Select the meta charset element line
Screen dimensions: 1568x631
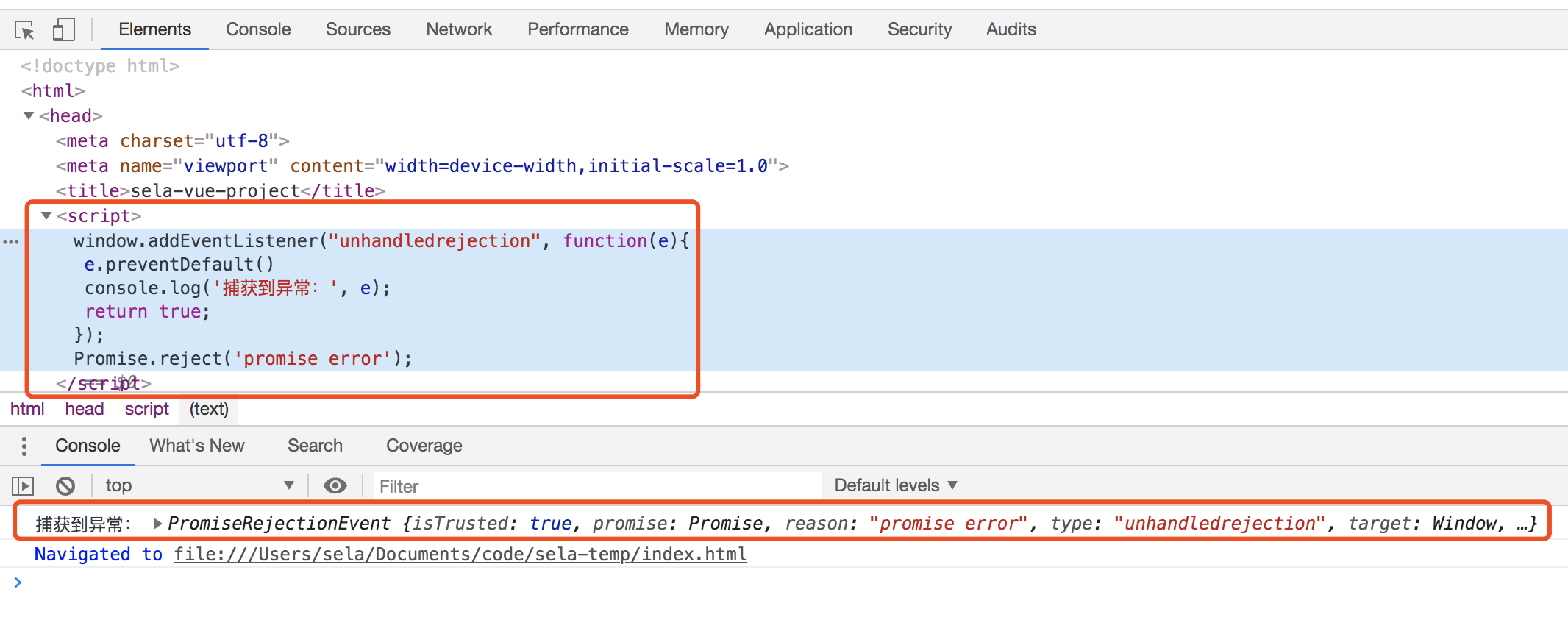pyautogui.click(x=172, y=140)
